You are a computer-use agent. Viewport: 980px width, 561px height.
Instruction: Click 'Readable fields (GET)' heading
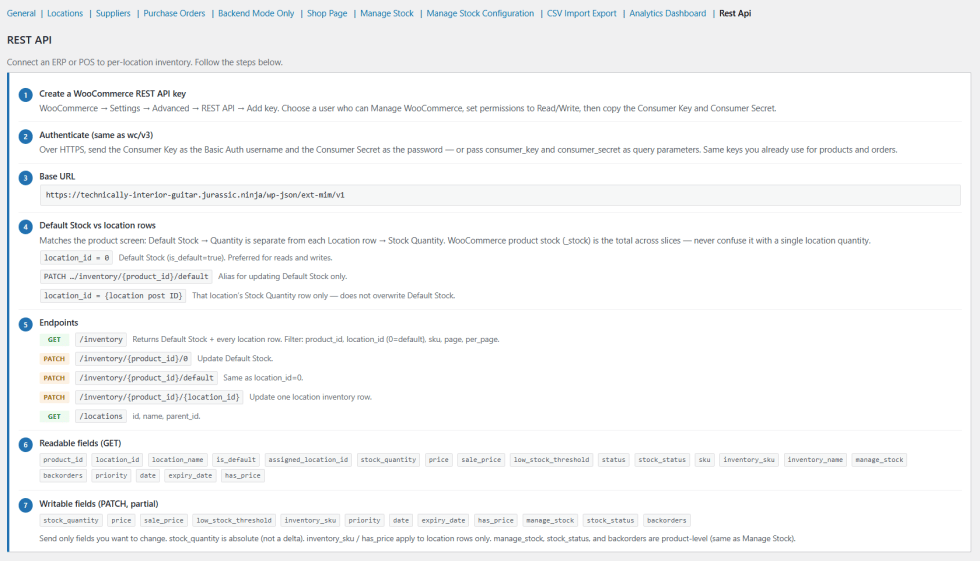[80, 444]
